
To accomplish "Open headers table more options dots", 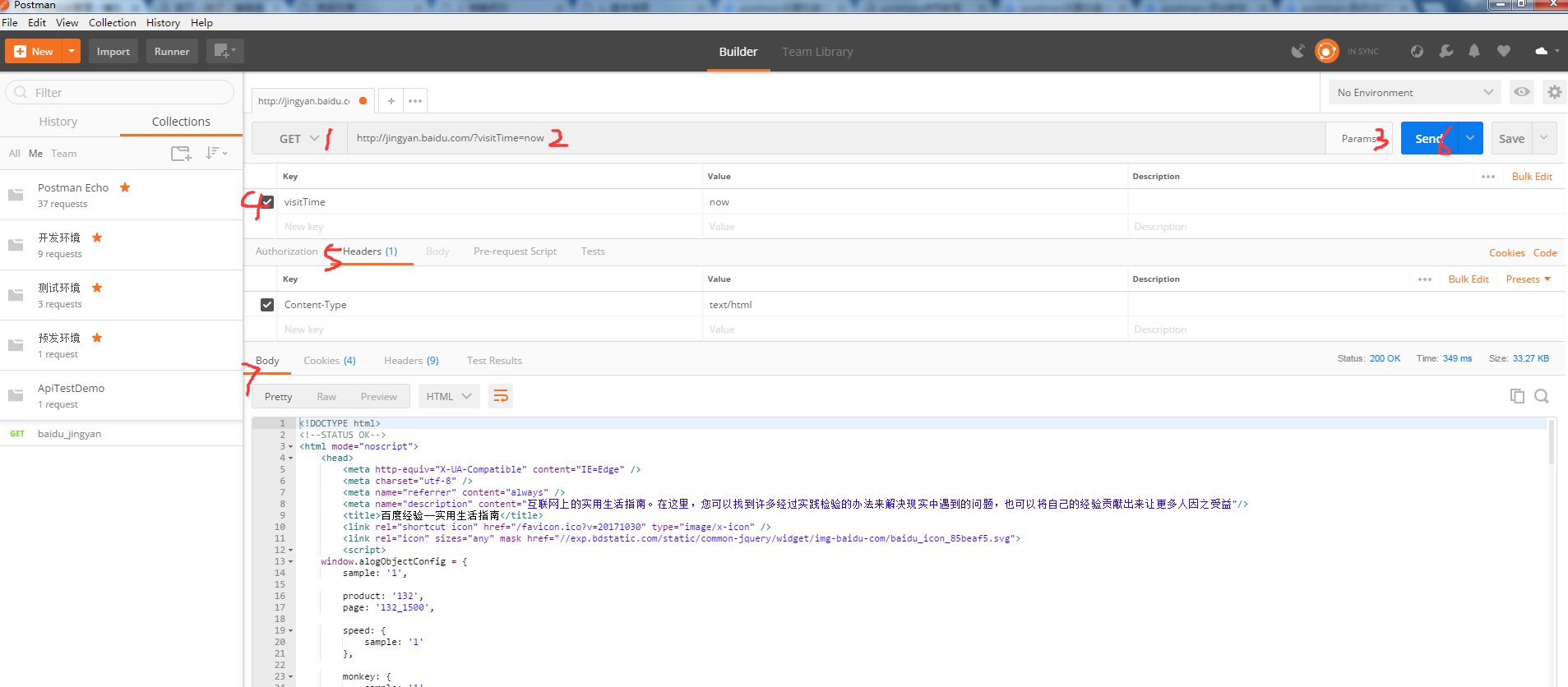I will click(x=1425, y=279).
